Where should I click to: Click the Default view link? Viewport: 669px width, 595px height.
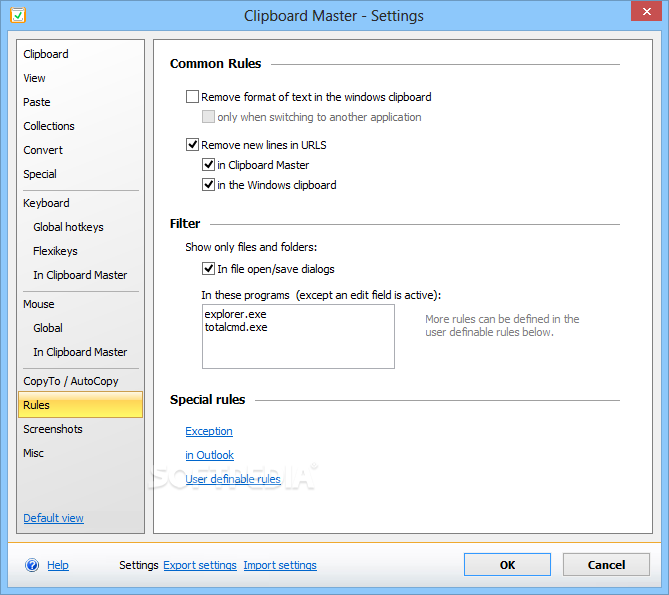[x=53, y=518]
